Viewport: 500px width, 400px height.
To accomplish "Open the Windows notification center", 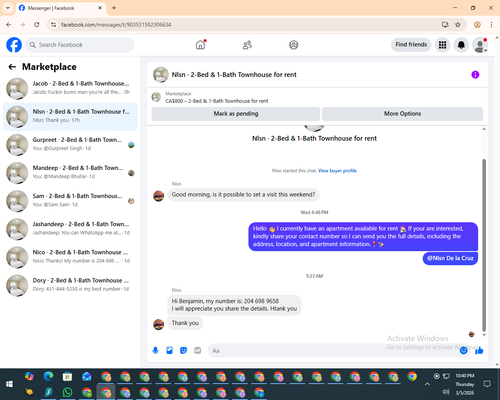I will pyautogui.click(x=487, y=384).
